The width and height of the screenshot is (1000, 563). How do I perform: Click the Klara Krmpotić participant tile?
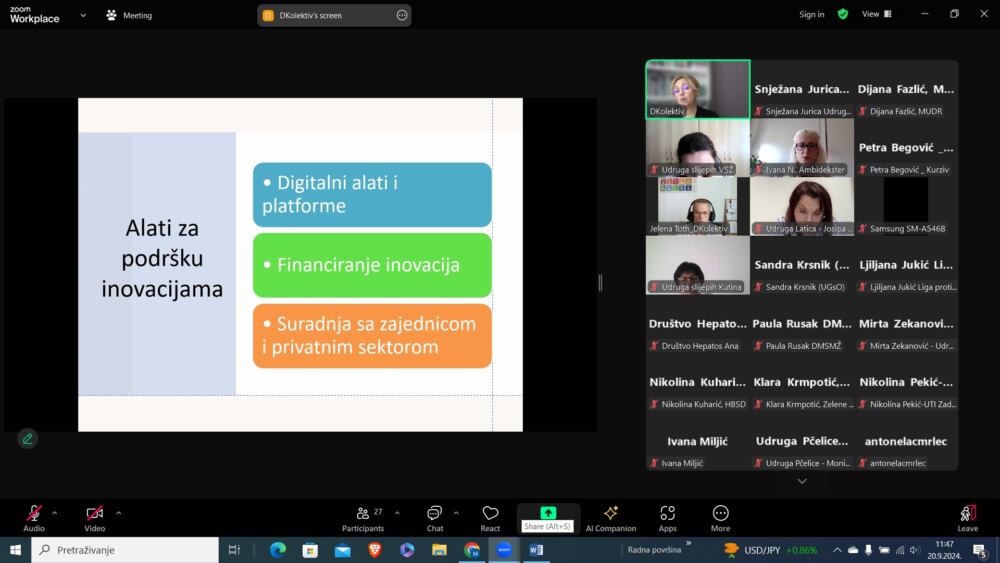click(x=802, y=383)
